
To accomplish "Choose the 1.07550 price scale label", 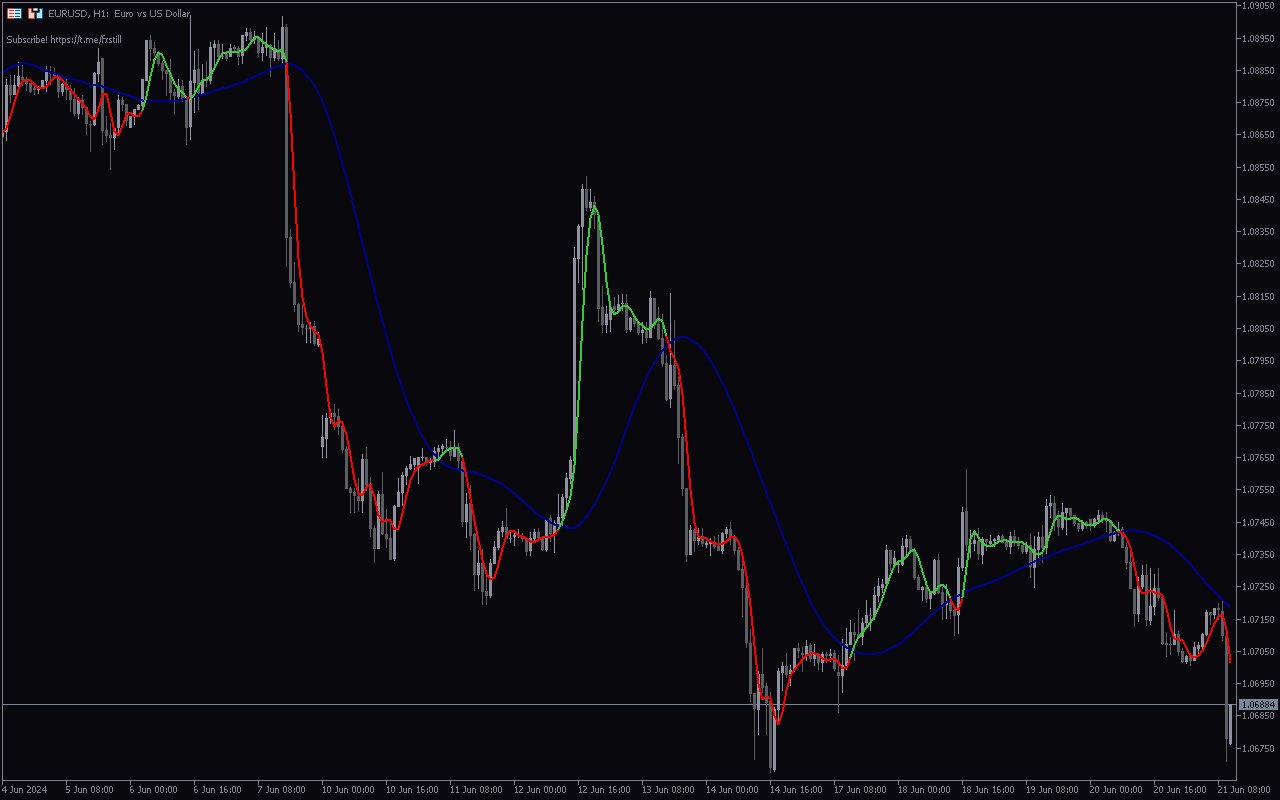I will pos(1258,489).
